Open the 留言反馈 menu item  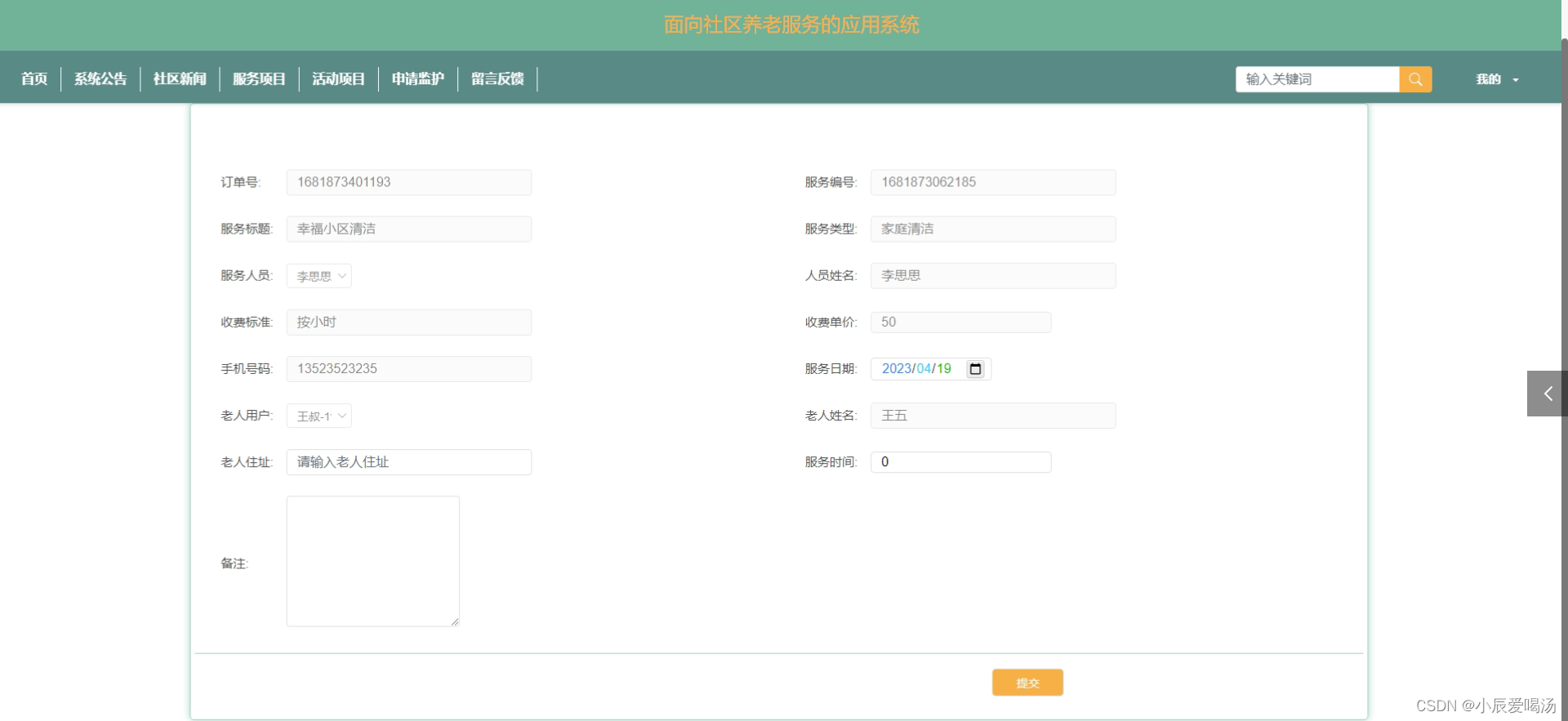point(497,79)
